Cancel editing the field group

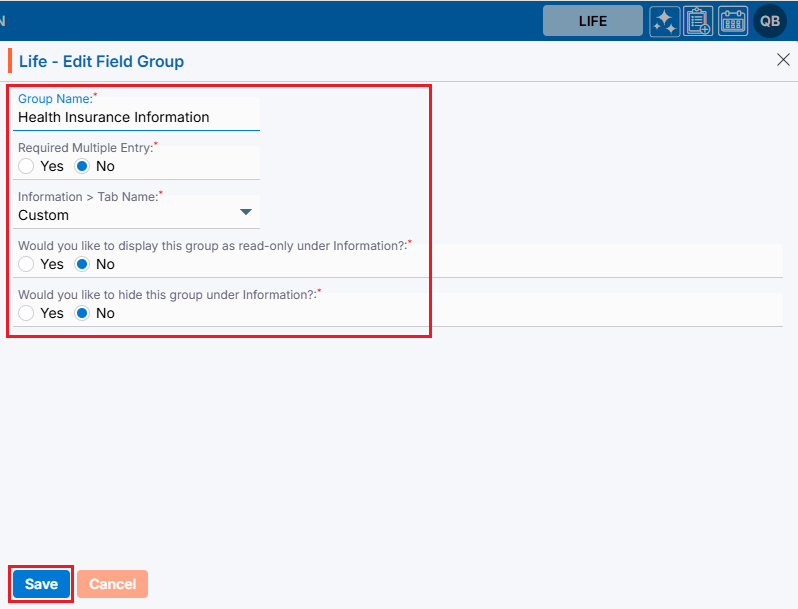(112, 584)
